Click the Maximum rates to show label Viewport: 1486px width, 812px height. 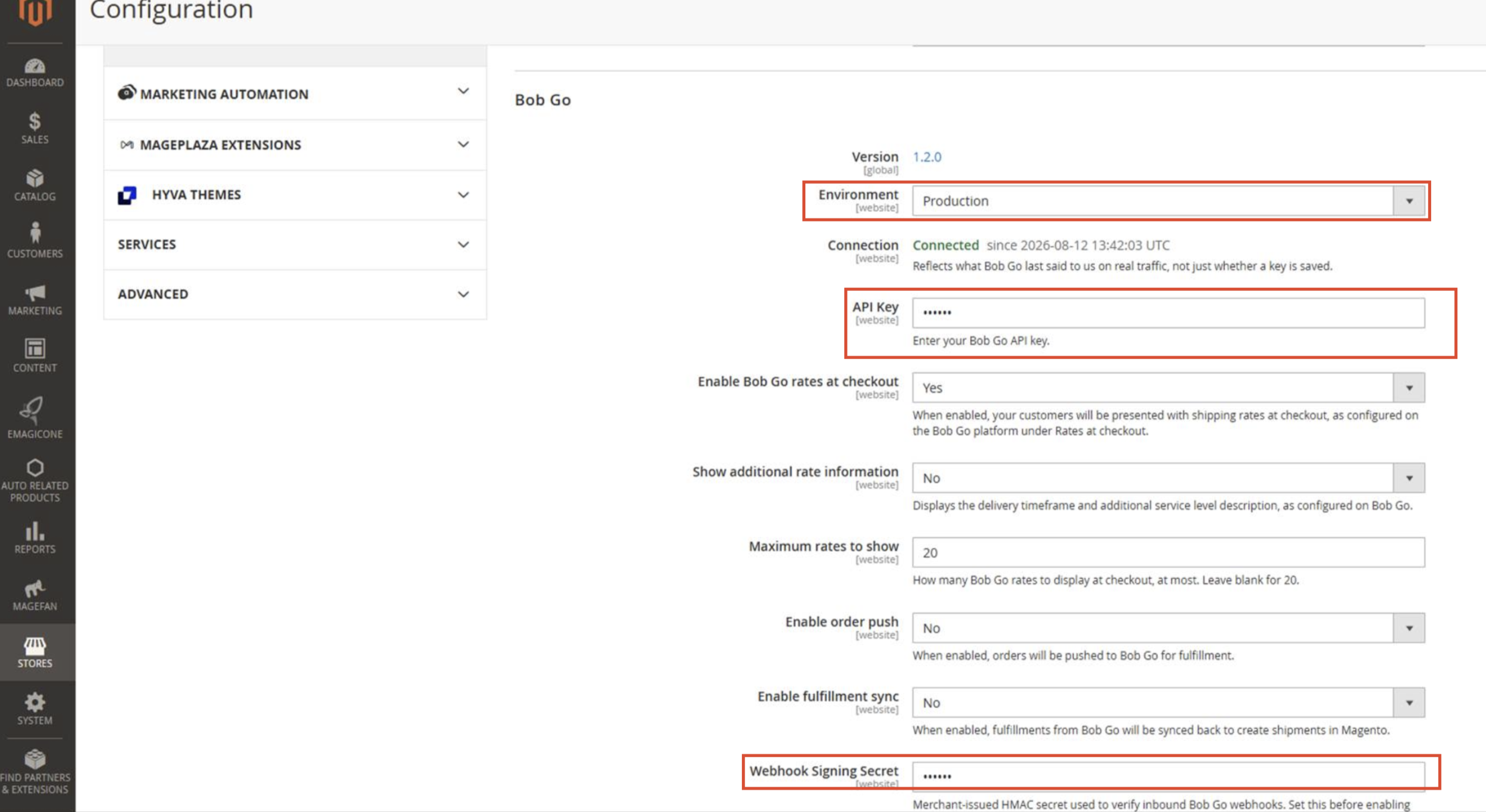[823, 546]
